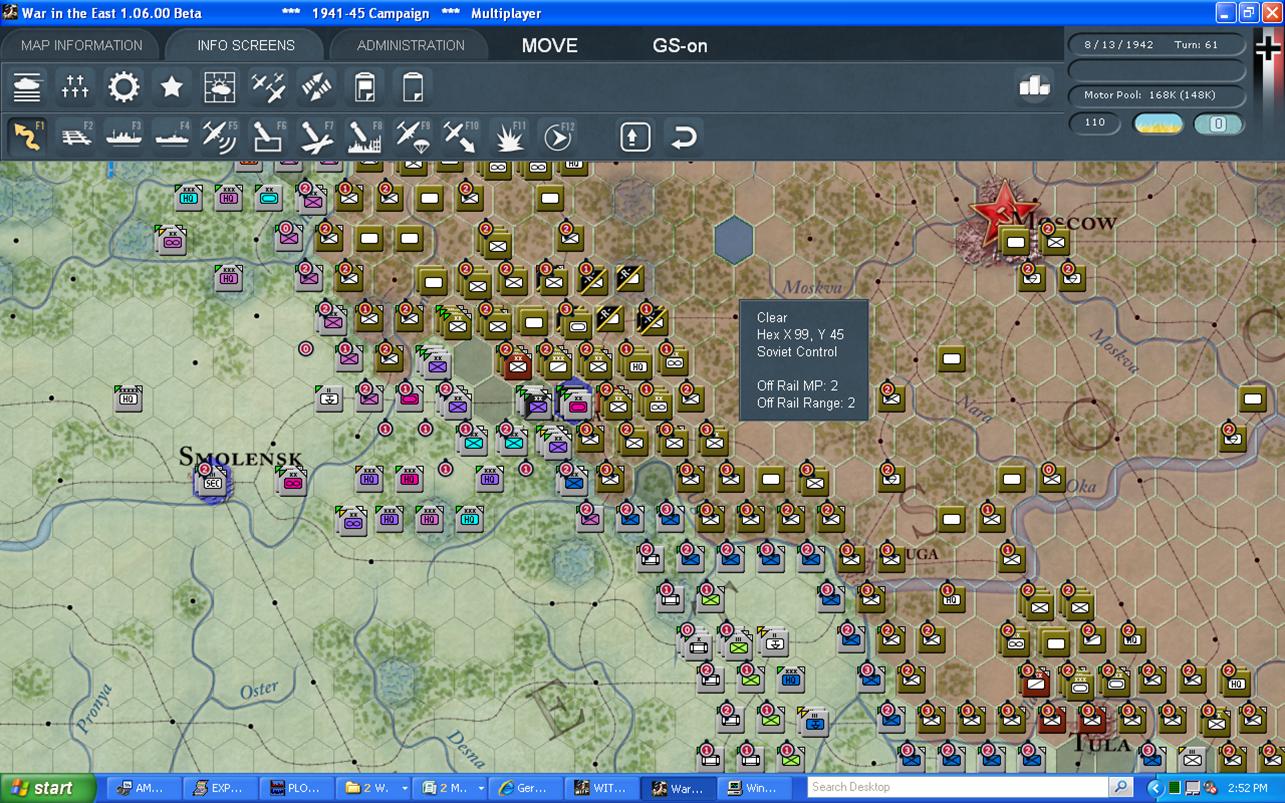The height and width of the screenshot is (803, 1285).
Task: Toggle the GS-on ground support setting
Action: (680, 45)
